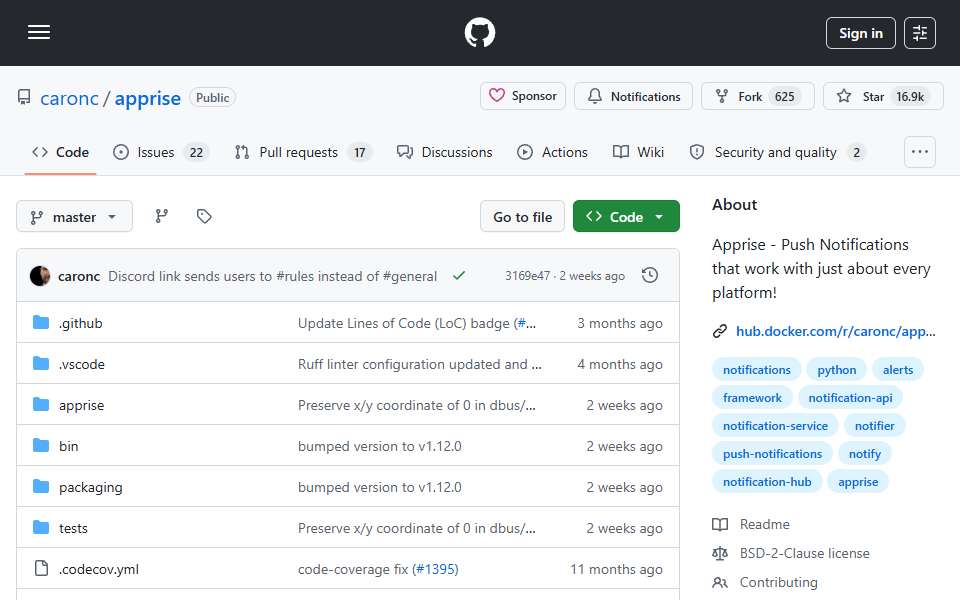The height and width of the screenshot is (600, 960).
Task: Open Security and quality tab
Action: pos(778,152)
